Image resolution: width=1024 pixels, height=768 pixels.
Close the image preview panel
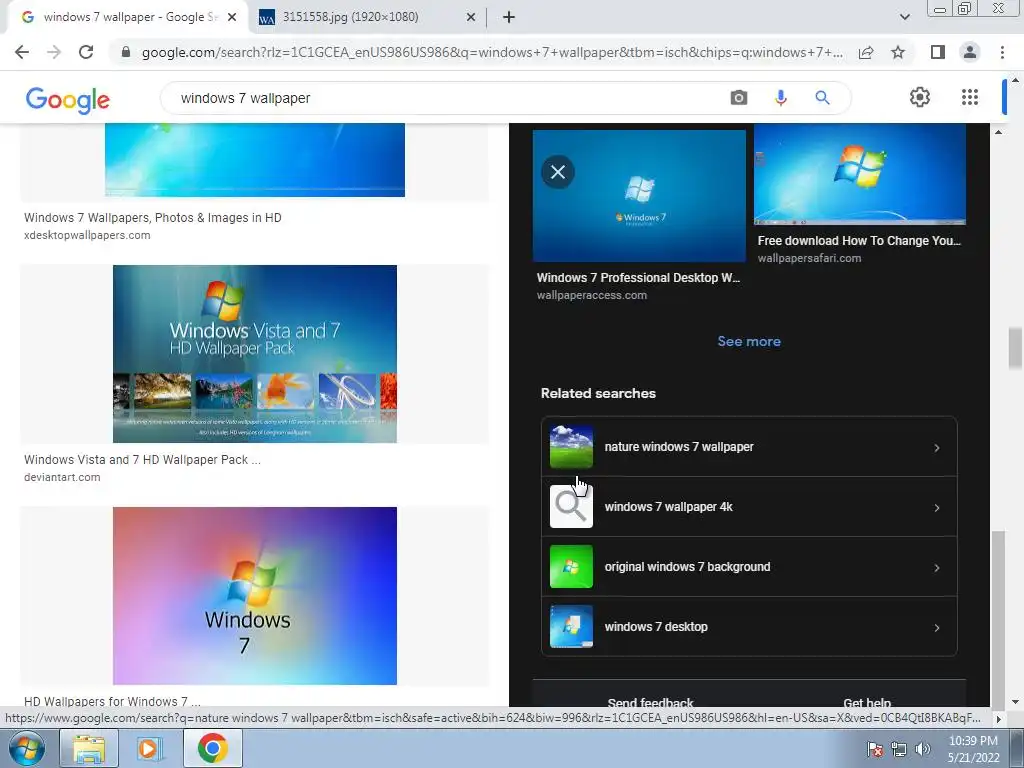tap(558, 172)
